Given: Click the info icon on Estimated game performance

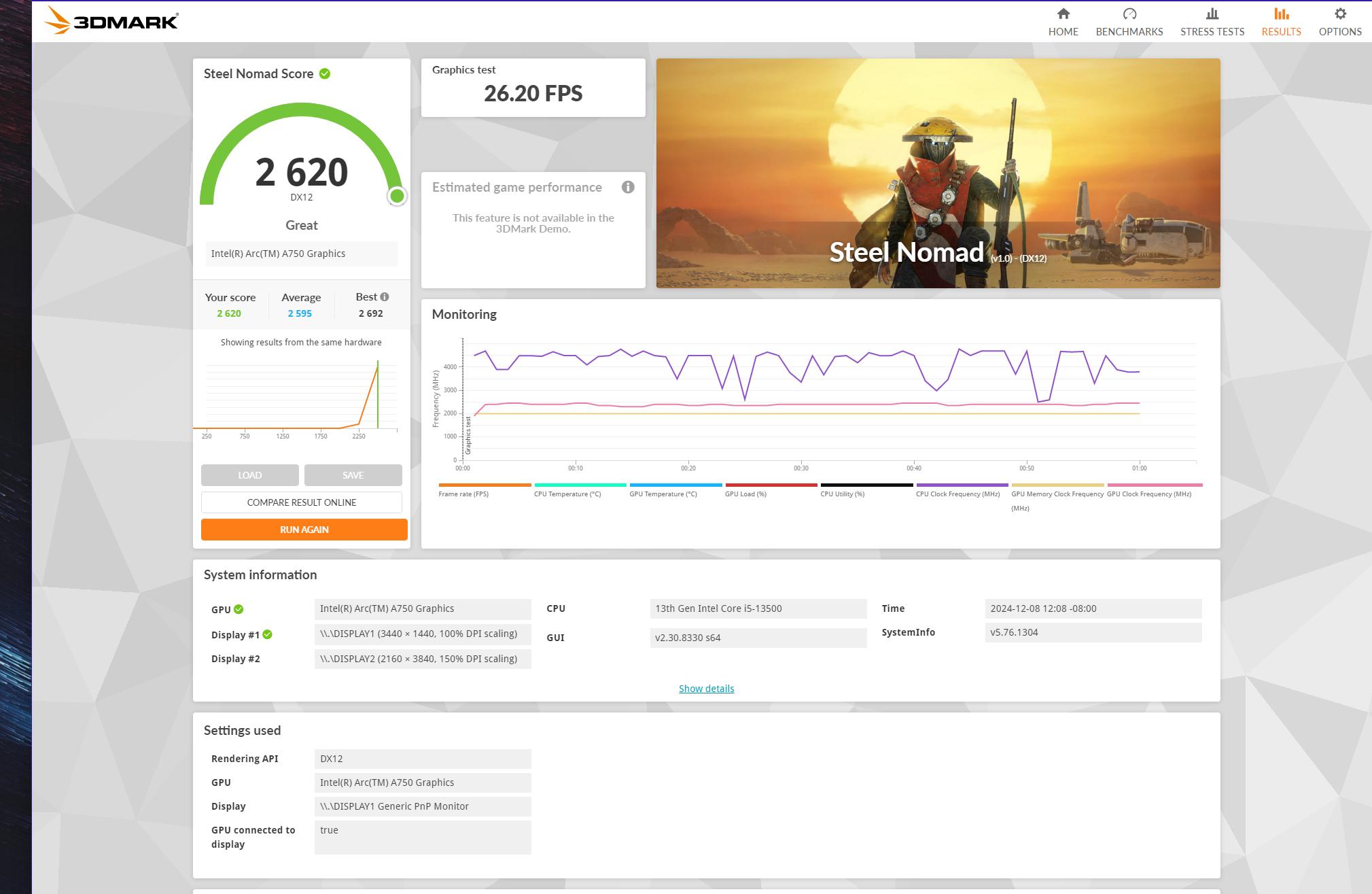Looking at the screenshot, I should (628, 187).
